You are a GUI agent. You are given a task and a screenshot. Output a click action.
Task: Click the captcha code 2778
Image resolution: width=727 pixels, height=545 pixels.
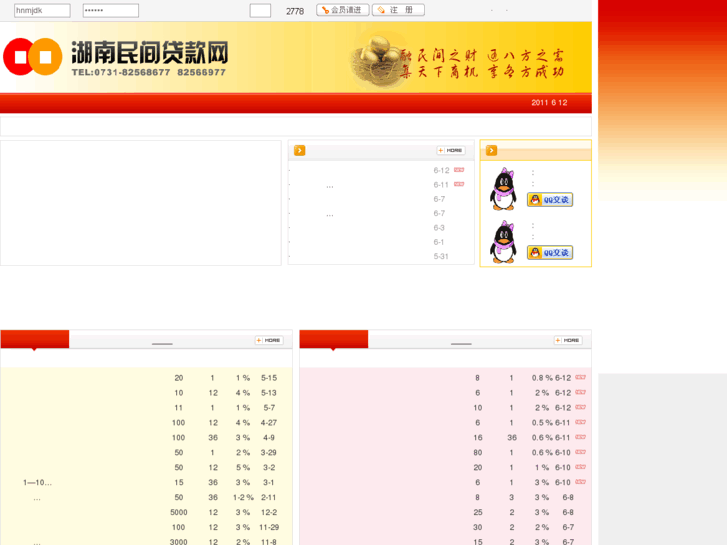(295, 11)
